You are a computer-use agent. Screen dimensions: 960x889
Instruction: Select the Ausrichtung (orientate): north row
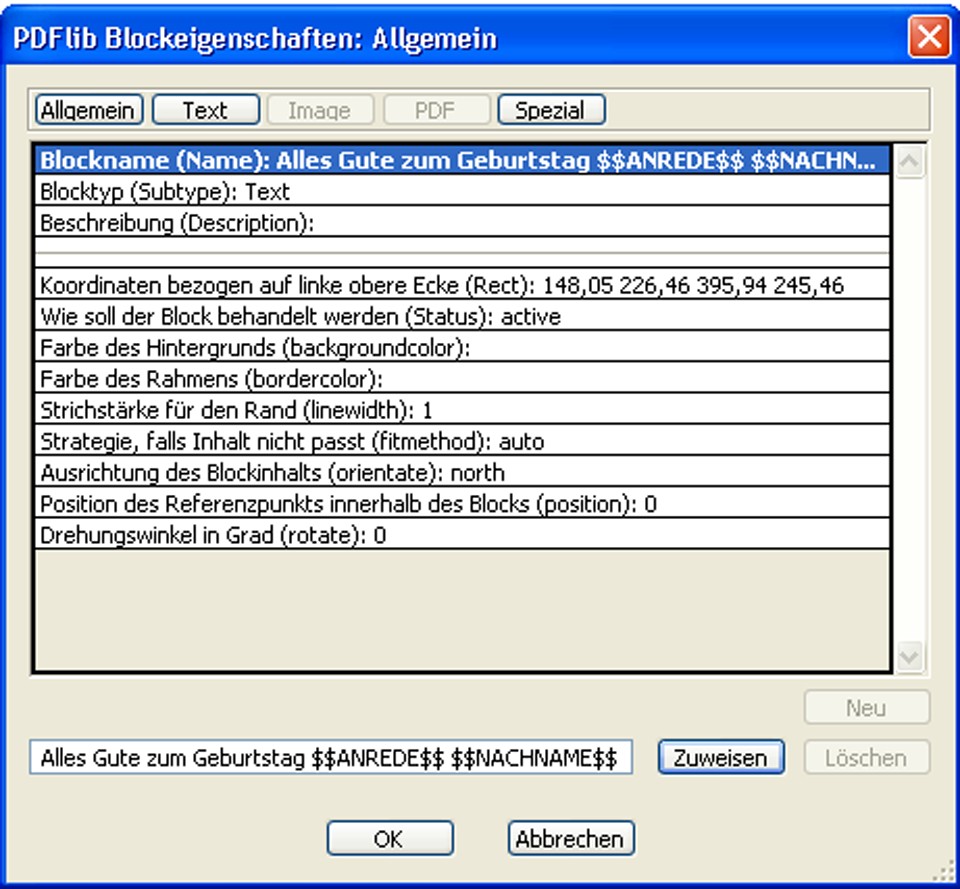tap(462, 472)
